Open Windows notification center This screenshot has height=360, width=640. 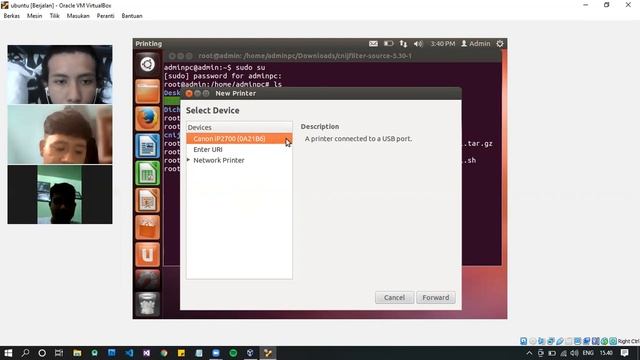[x=625, y=353]
